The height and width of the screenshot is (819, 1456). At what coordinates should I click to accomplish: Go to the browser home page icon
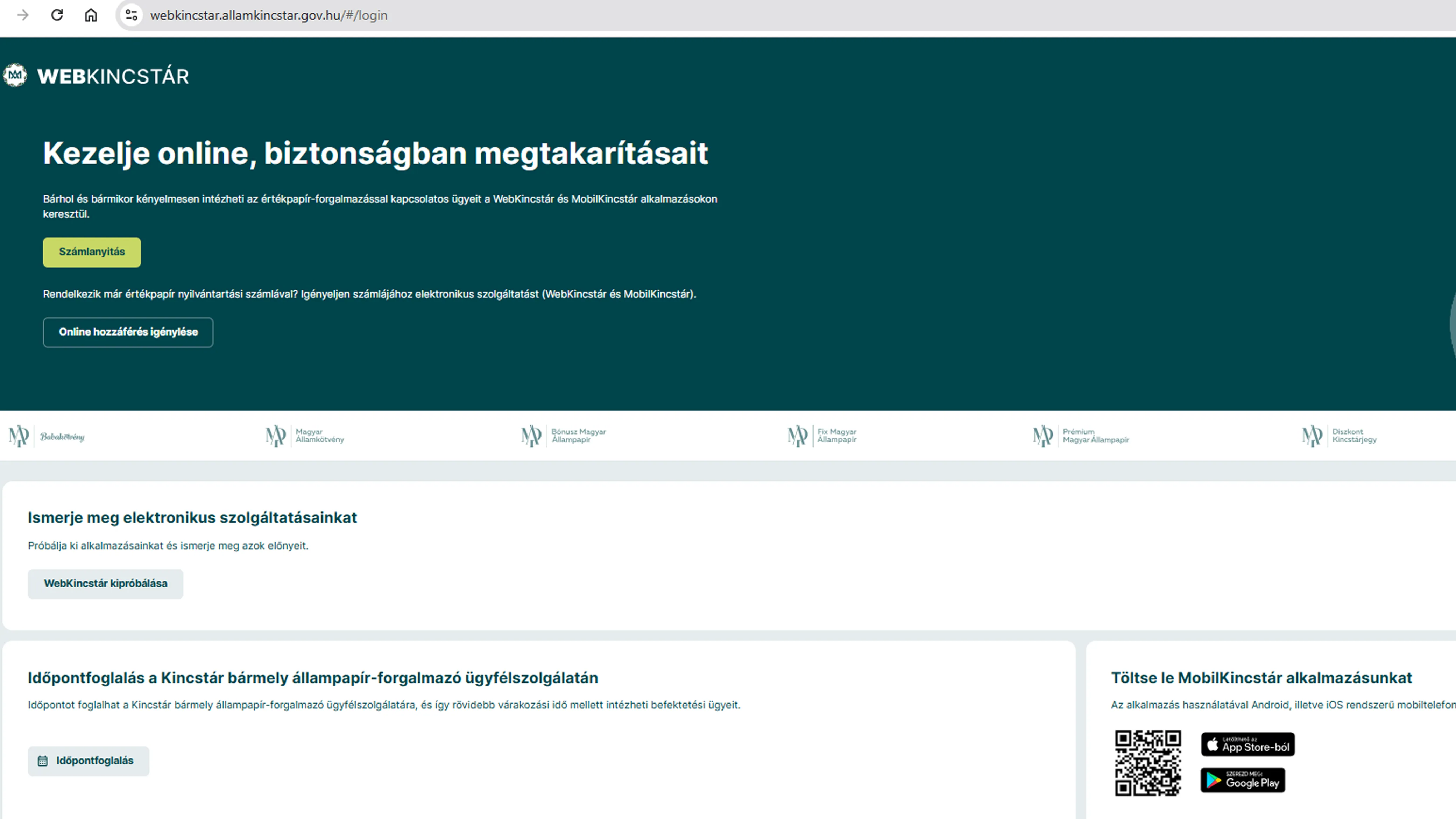[91, 15]
